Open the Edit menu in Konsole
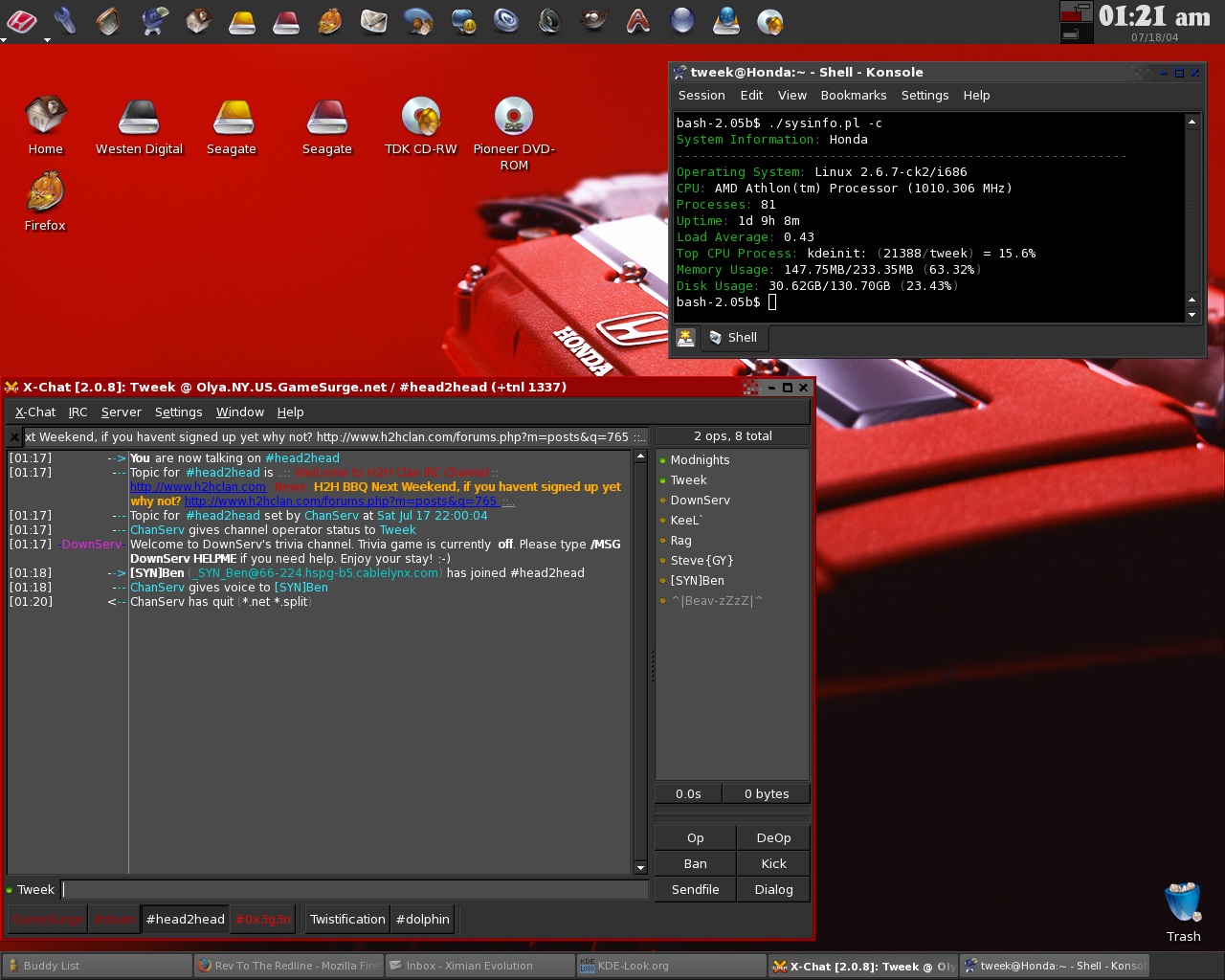The width and height of the screenshot is (1225, 980). click(x=751, y=96)
